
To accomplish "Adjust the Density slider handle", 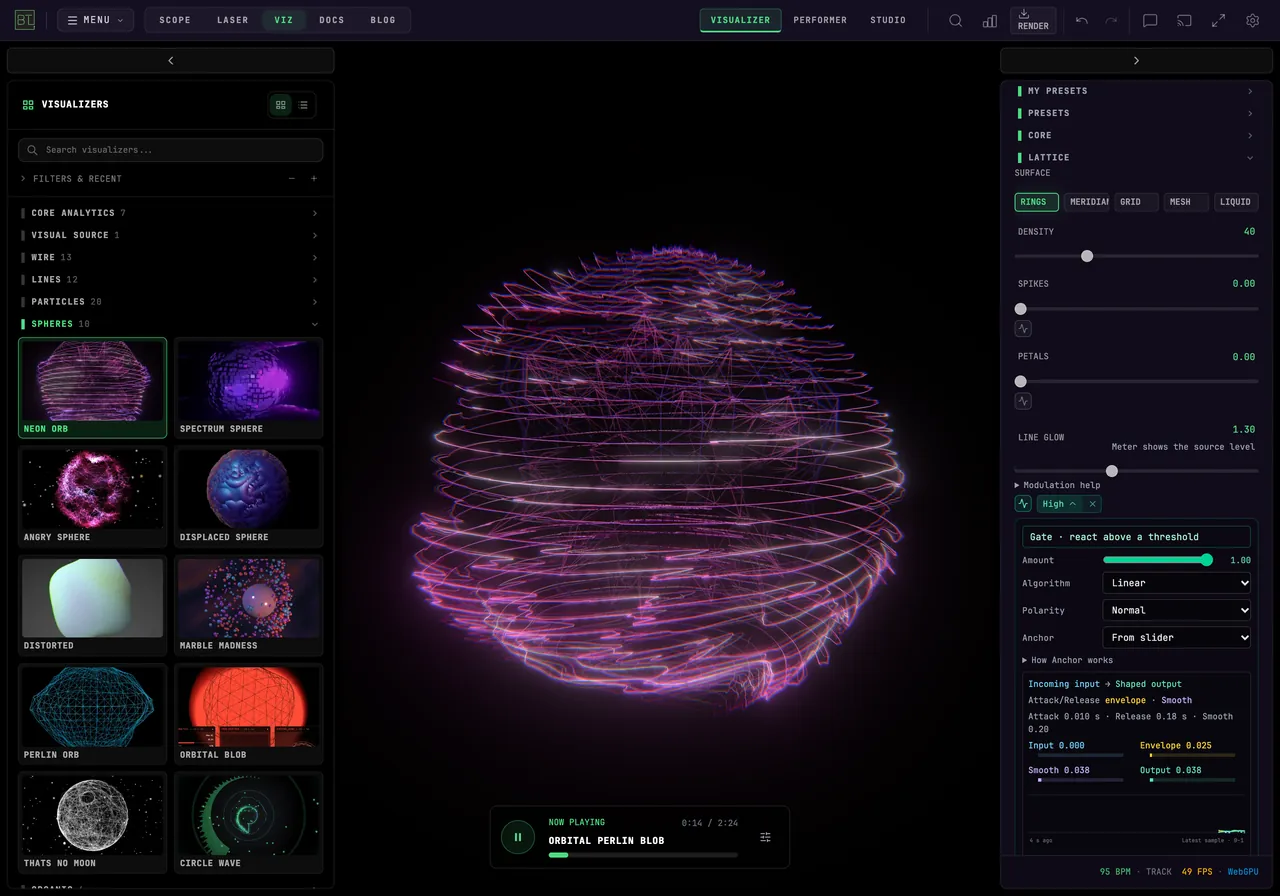I will [x=1087, y=256].
